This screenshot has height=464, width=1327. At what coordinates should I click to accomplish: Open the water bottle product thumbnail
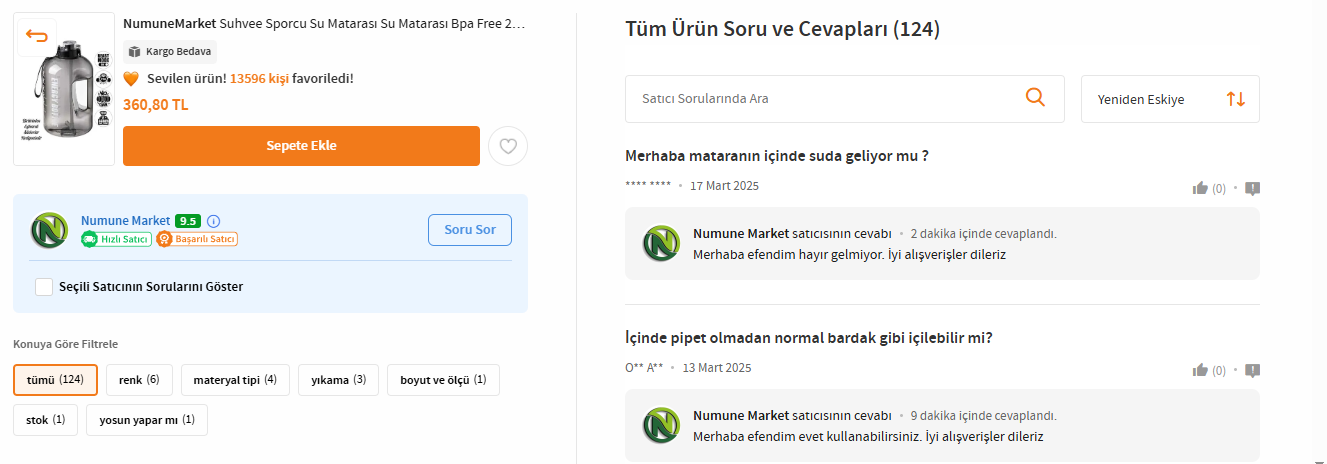[x=65, y=90]
